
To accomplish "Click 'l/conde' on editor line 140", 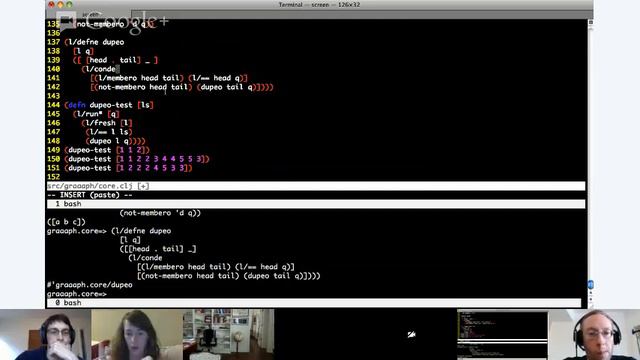I will (100, 69).
